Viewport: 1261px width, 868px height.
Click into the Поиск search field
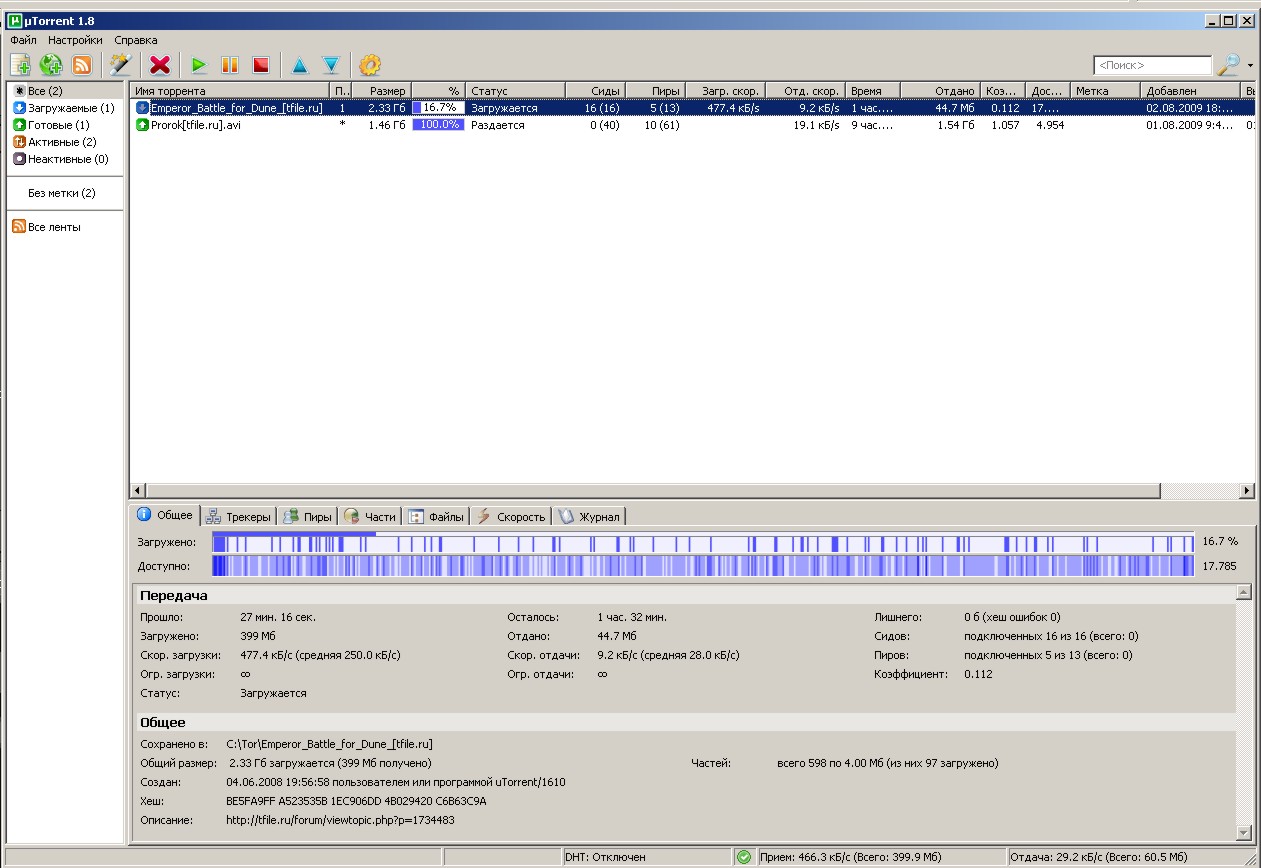tap(1152, 65)
